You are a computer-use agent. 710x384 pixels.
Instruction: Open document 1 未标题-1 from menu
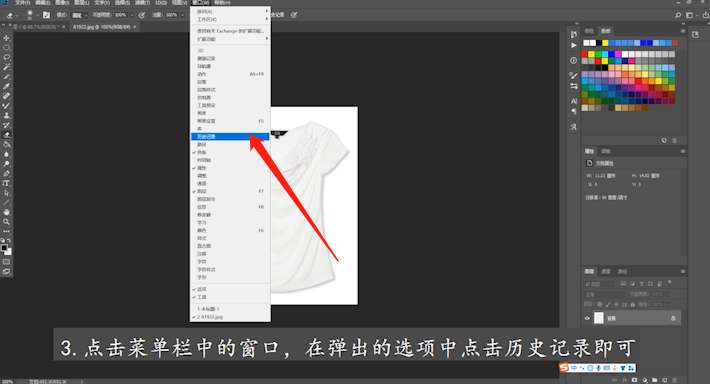coord(230,309)
